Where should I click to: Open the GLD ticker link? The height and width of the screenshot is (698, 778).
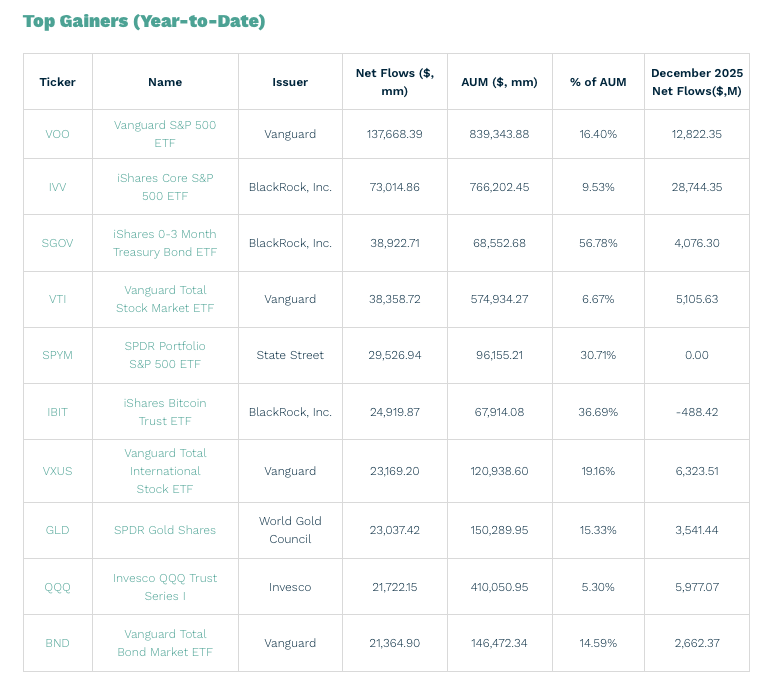pos(58,530)
